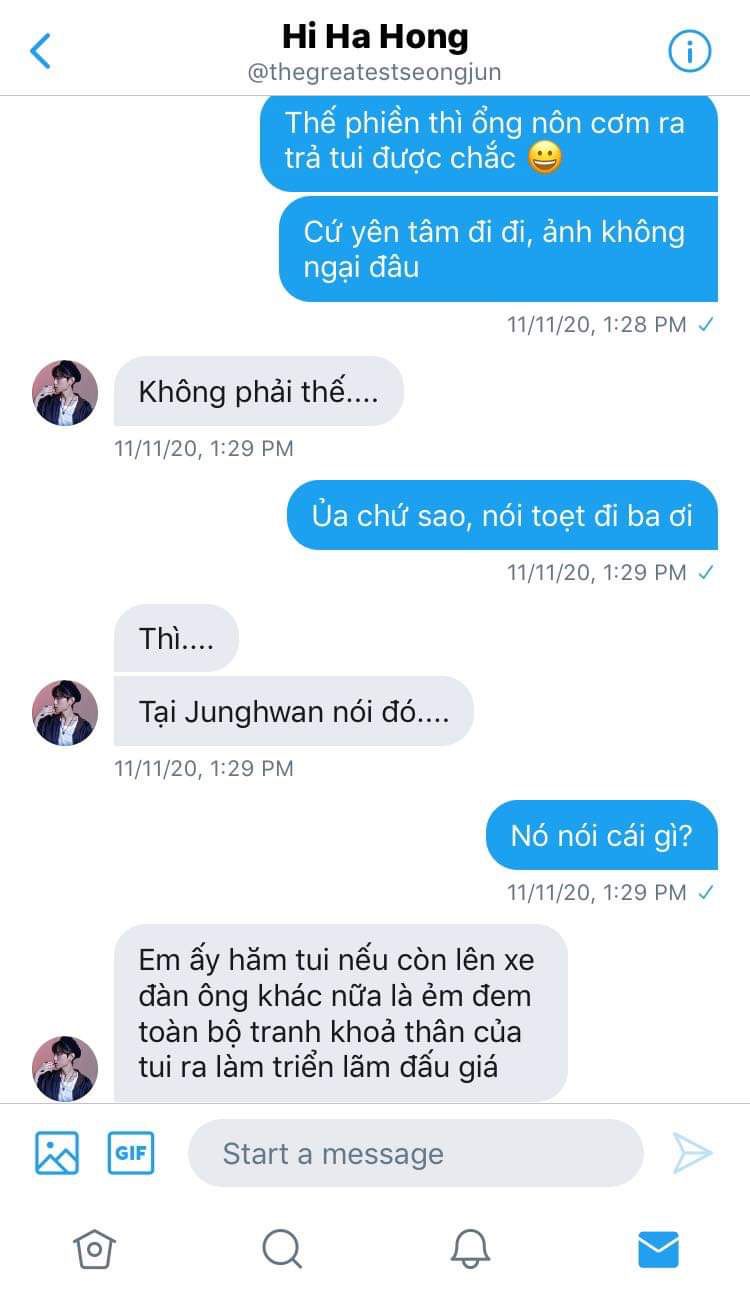
Task: Tap the 1:28 PM read checkmark timestamp
Action: click(x=610, y=324)
